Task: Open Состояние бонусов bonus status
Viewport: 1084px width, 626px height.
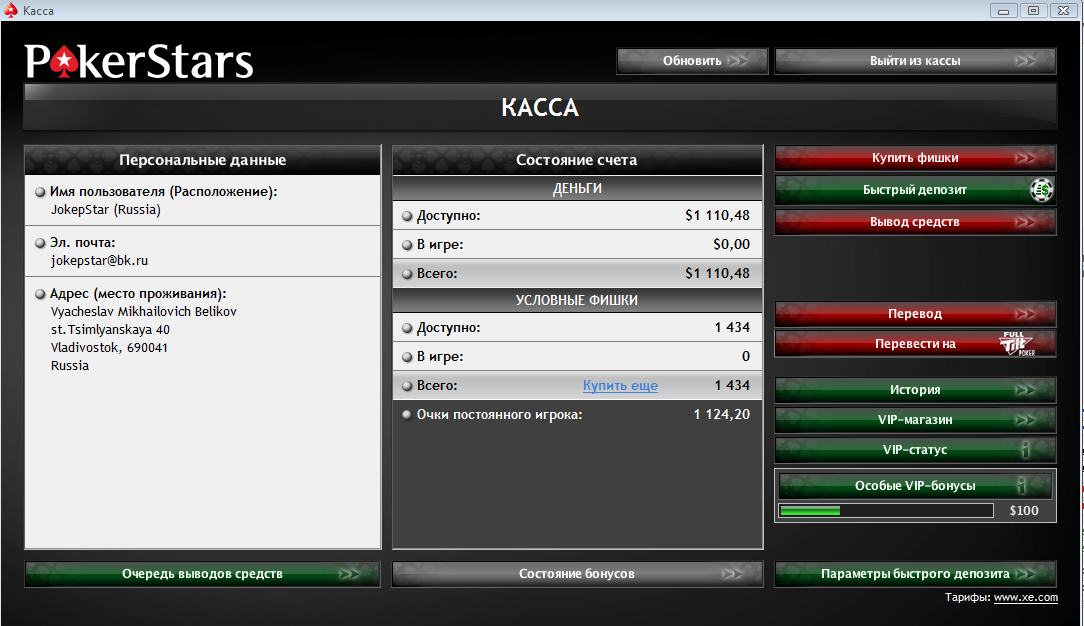Action: 577,573
